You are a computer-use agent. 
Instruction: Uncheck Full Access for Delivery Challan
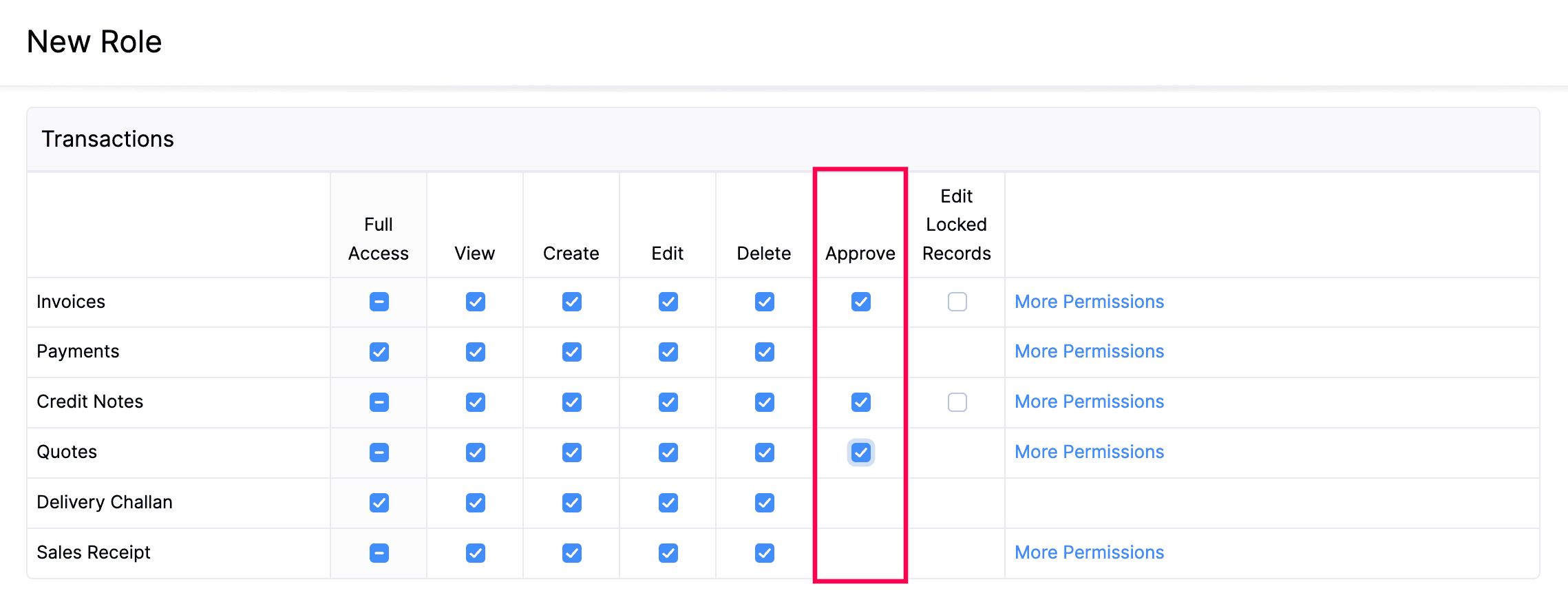[379, 503]
